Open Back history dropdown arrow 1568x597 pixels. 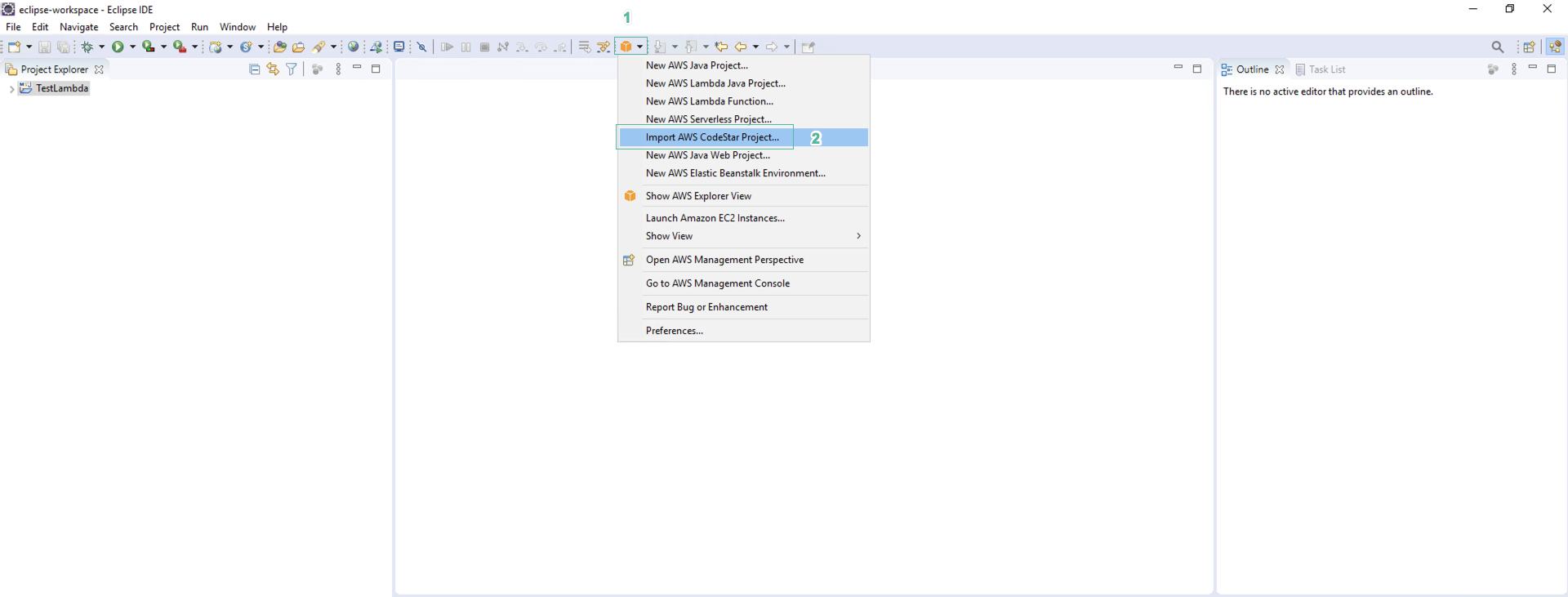(755, 47)
